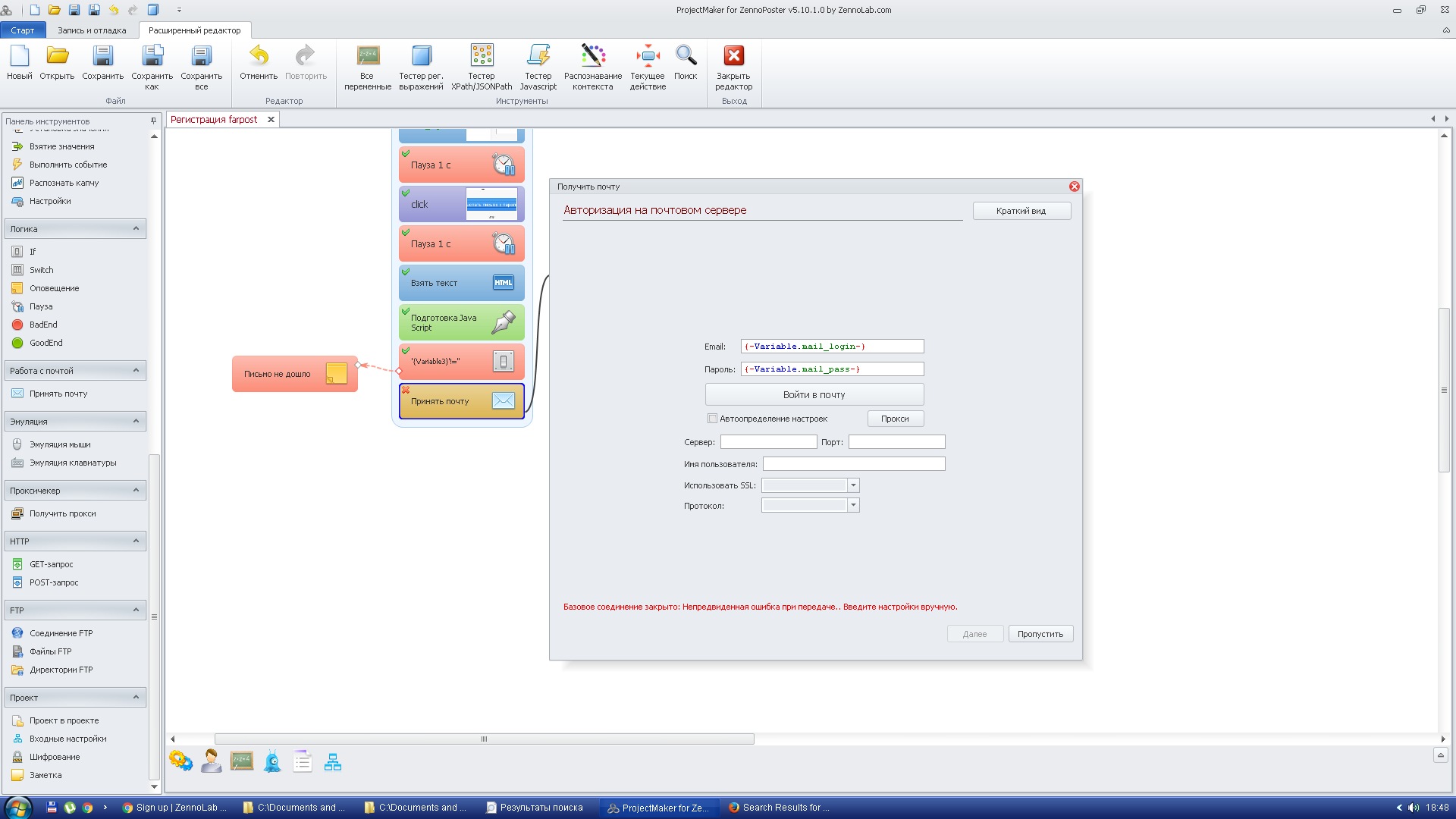Collapse the Проект section
The width and height of the screenshot is (1456, 819).
pos(136,697)
